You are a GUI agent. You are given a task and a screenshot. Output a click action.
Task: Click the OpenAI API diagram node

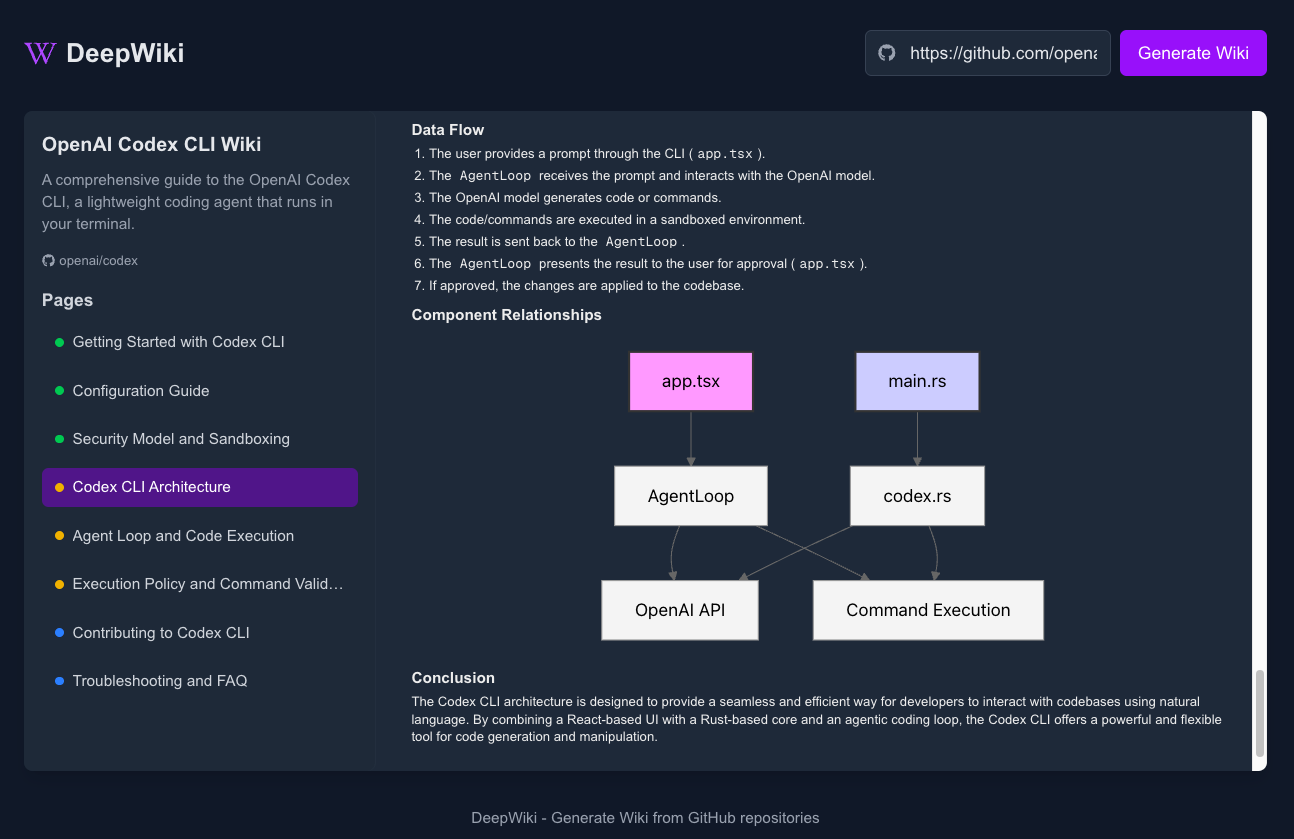click(x=680, y=610)
